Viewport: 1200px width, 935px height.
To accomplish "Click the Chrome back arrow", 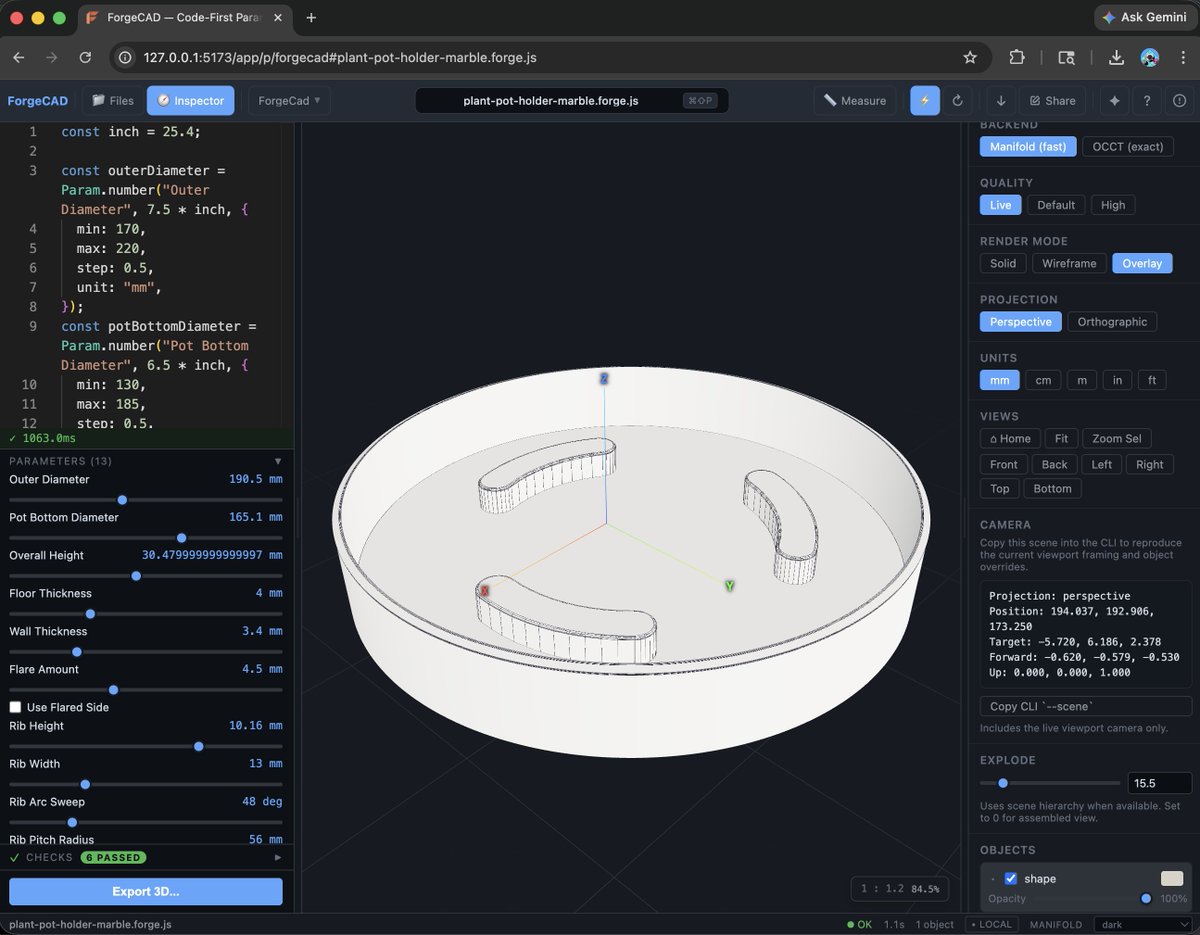I will [x=19, y=58].
